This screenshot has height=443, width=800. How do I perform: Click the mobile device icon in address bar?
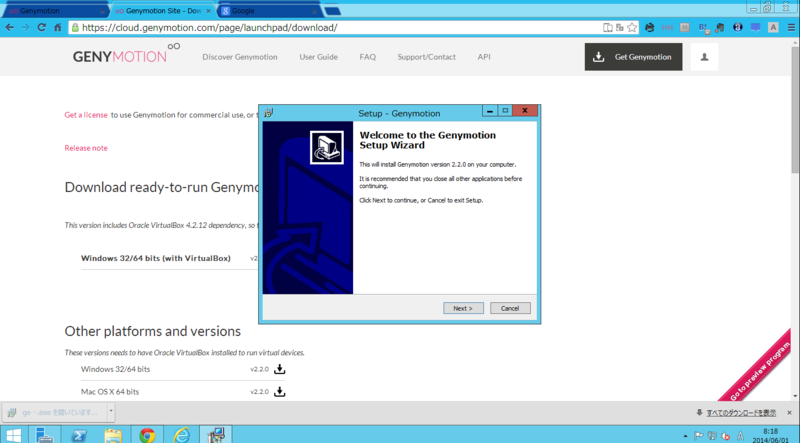pyautogui.click(x=608, y=28)
